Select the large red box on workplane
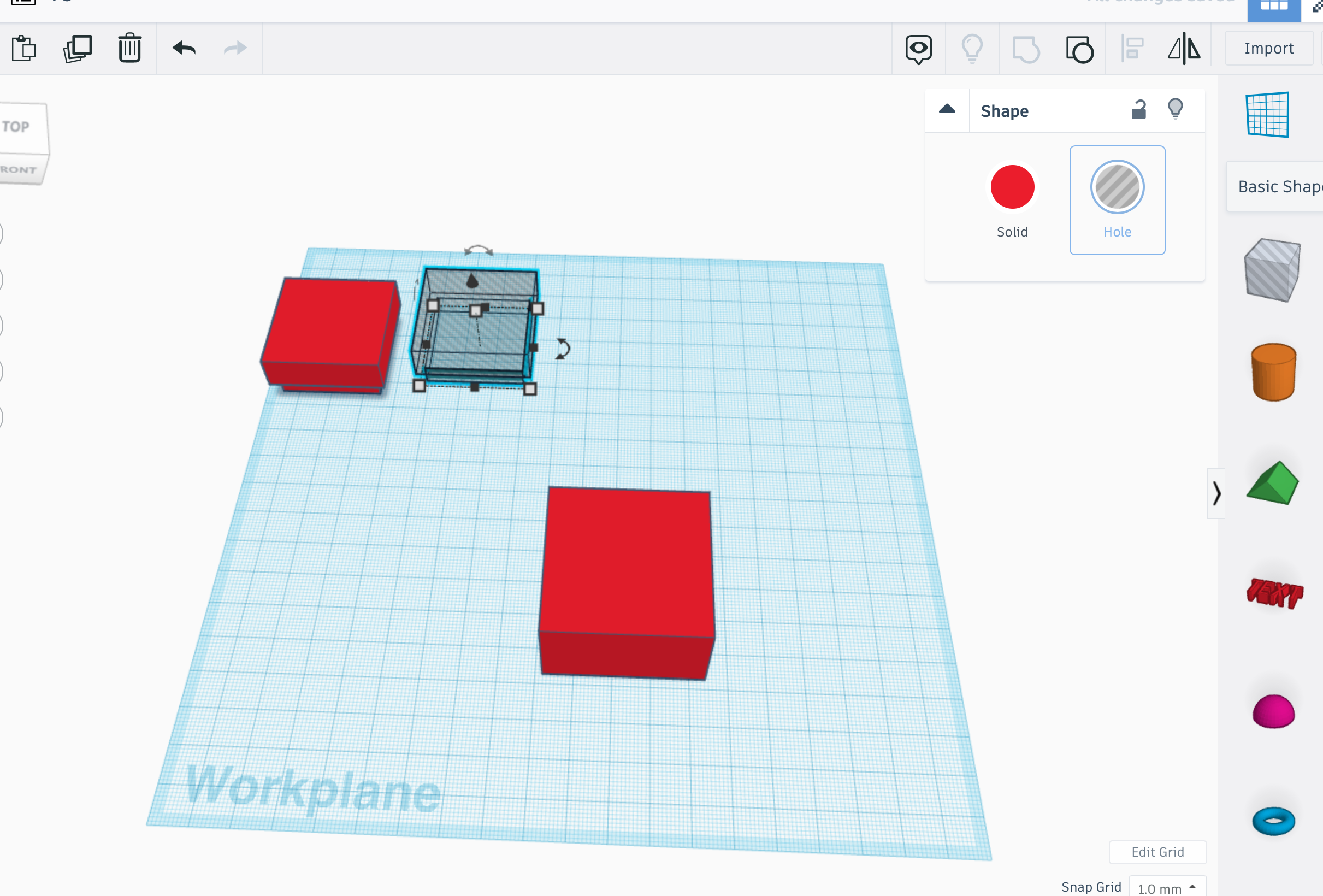This screenshot has height=896, width=1323. [627, 582]
